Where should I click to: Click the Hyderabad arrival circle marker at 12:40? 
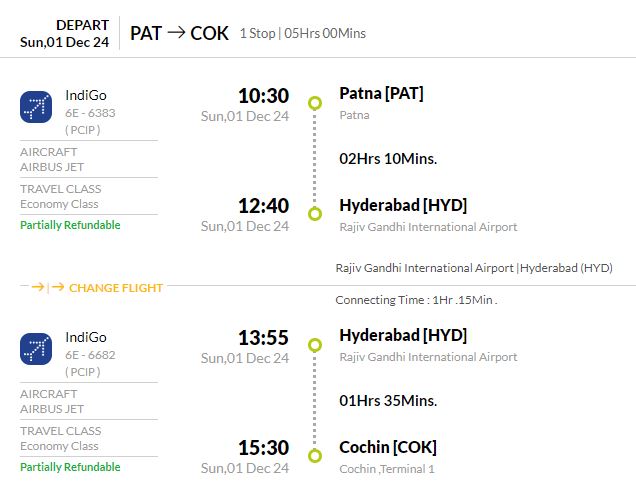[x=315, y=213]
